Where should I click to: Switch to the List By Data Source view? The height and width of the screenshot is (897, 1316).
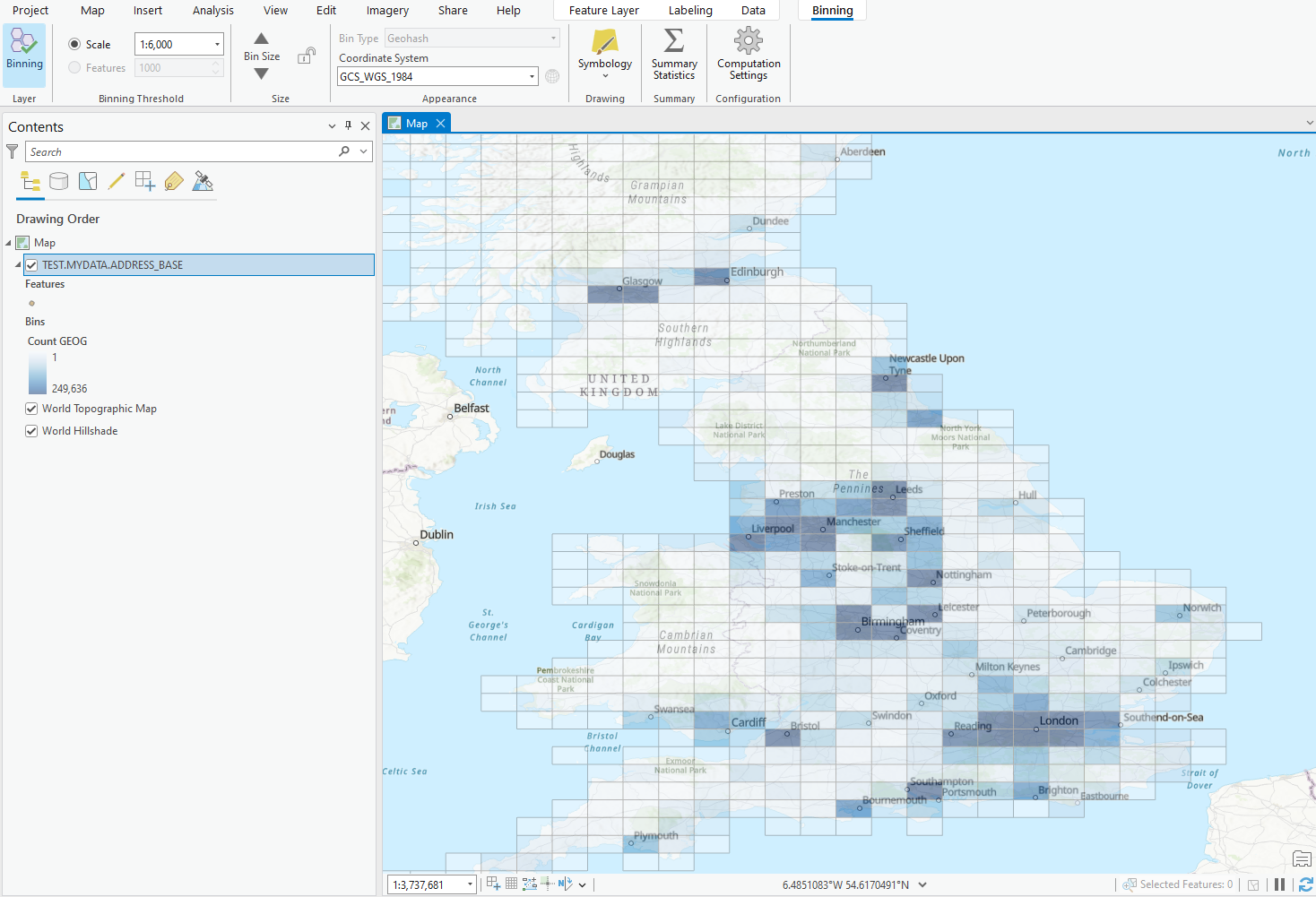click(58, 181)
